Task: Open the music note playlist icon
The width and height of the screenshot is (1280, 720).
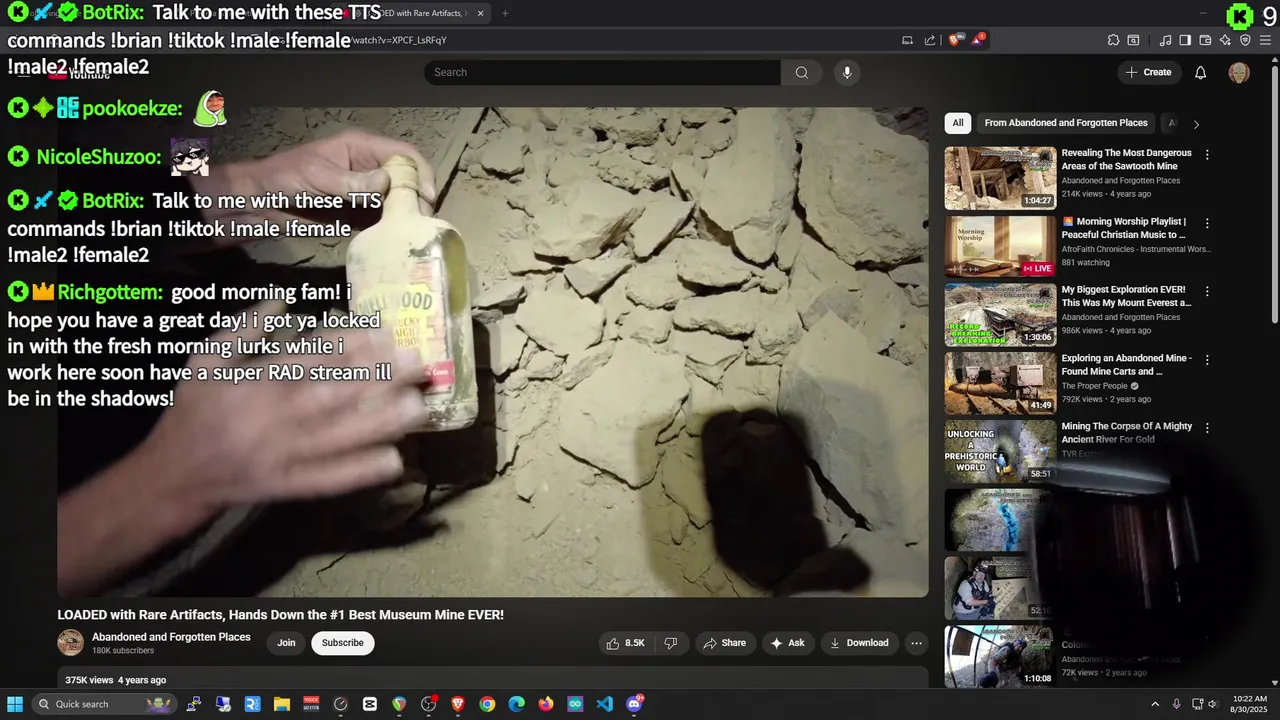Action: (x=1165, y=40)
